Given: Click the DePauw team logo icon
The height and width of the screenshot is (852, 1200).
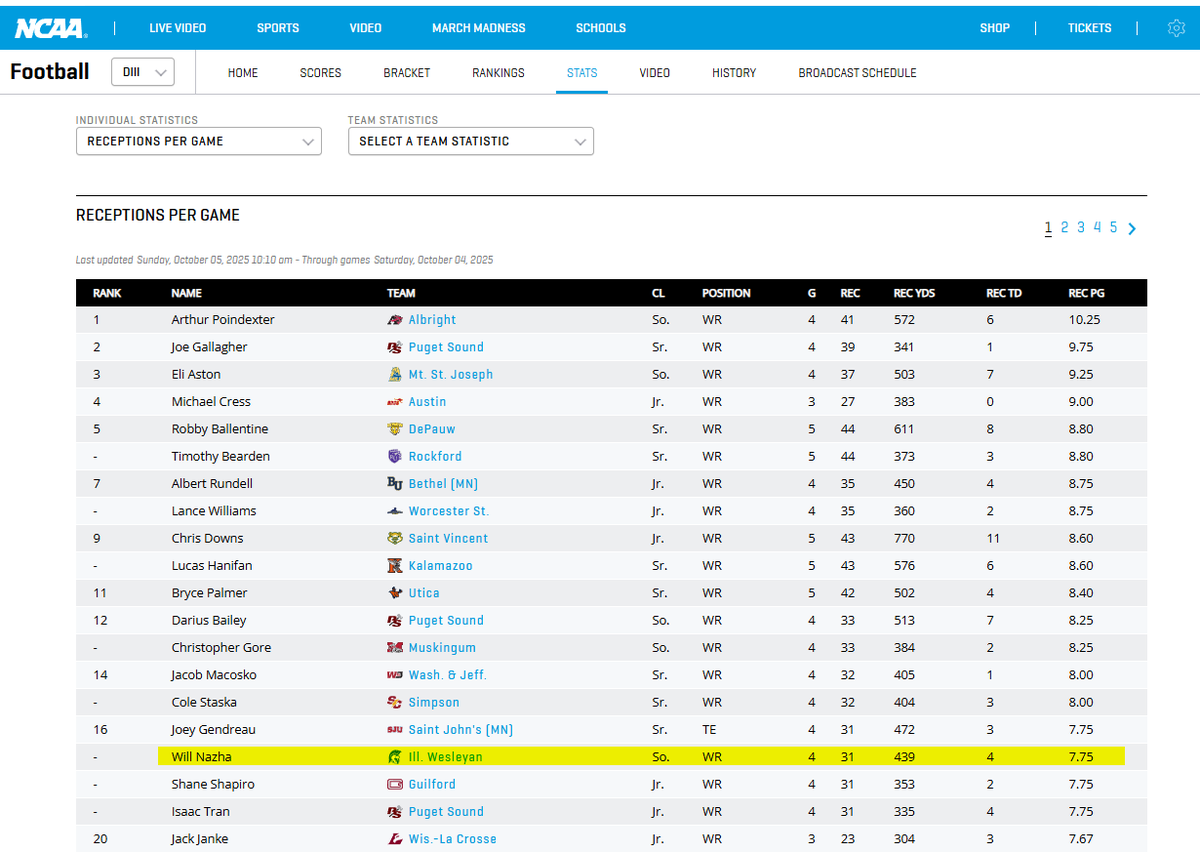Looking at the screenshot, I should point(395,429).
